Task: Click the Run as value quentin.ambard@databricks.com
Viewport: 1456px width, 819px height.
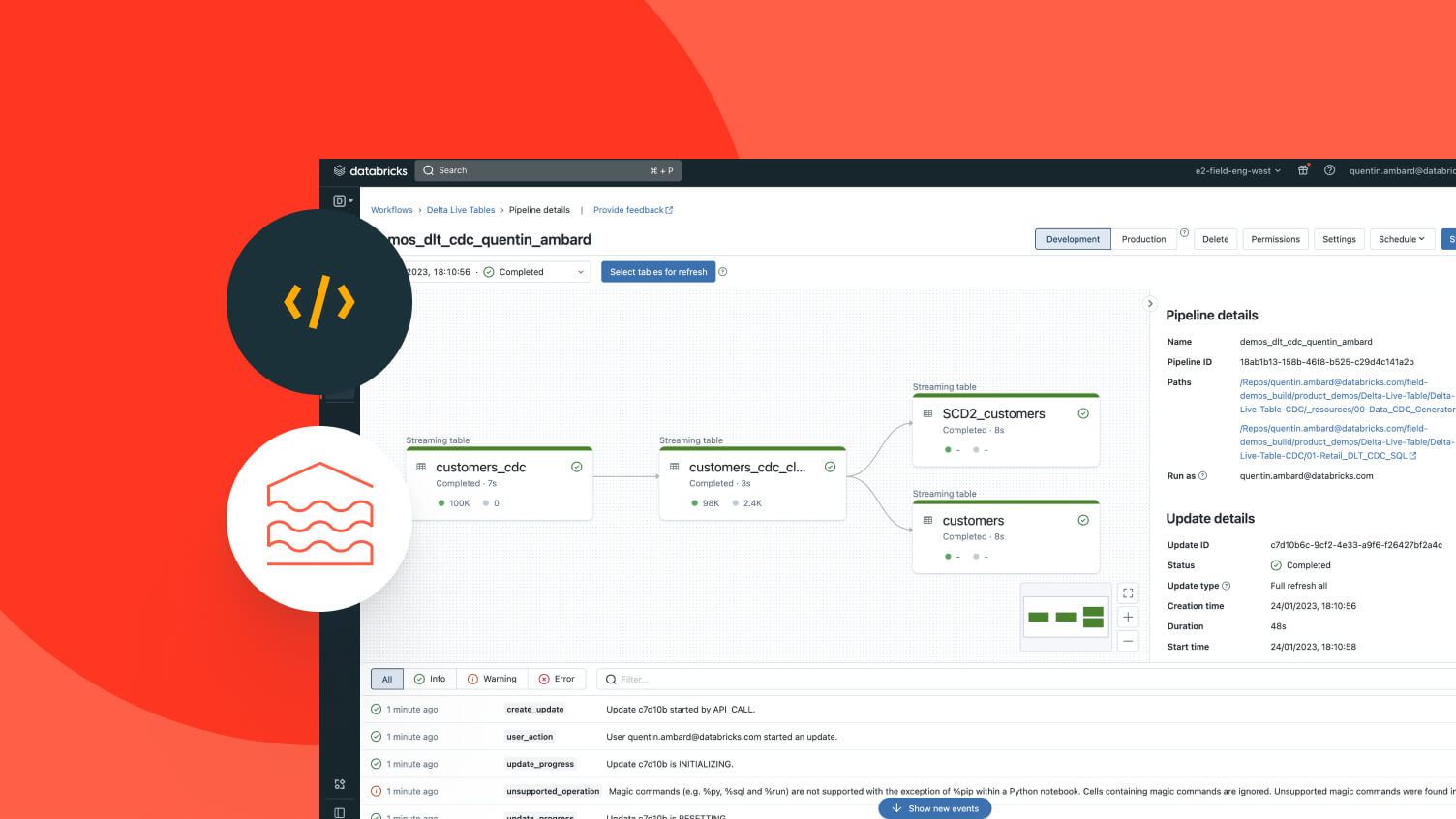Action: click(1306, 476)
